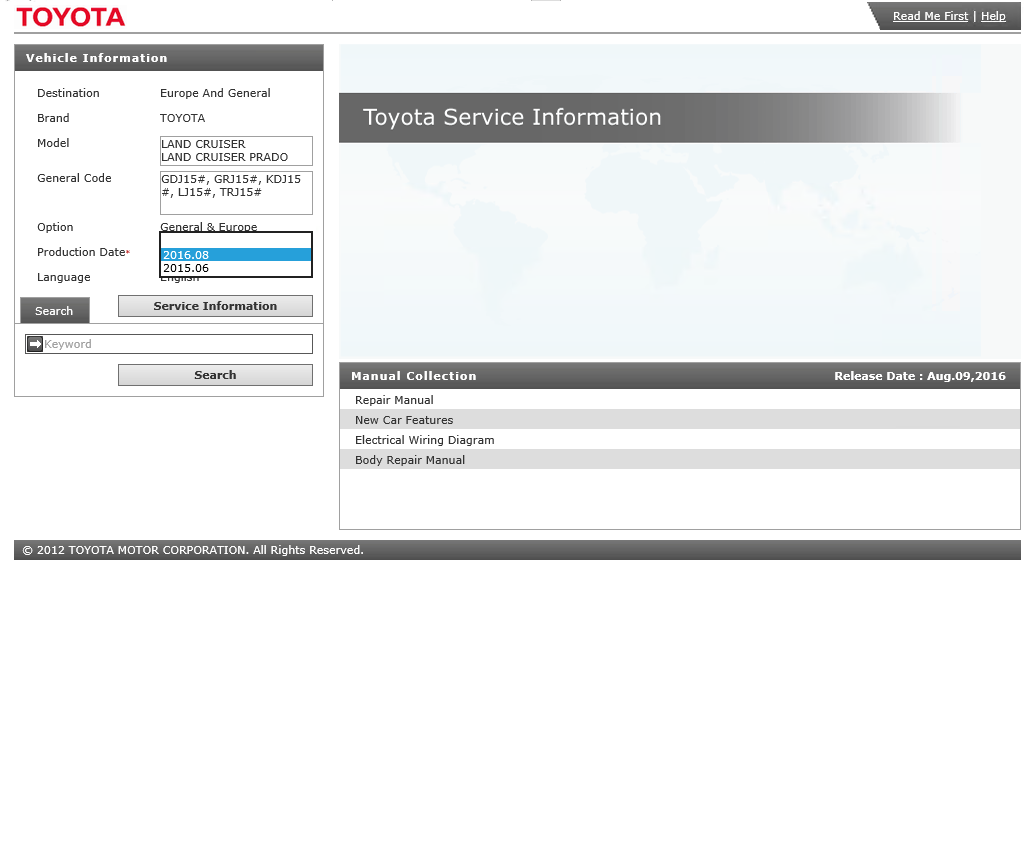Click the Toyota Service Information banner
The width and height of the screenshot is (1027, 860).
(x=650, y=118)
